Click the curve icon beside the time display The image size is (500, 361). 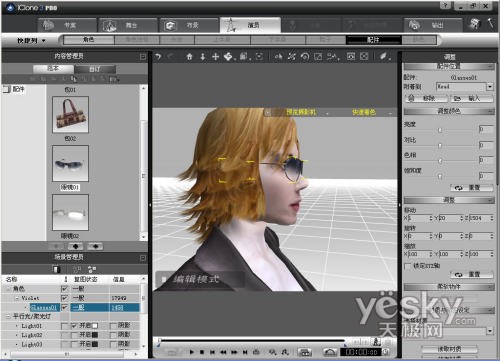click(330, 352)
